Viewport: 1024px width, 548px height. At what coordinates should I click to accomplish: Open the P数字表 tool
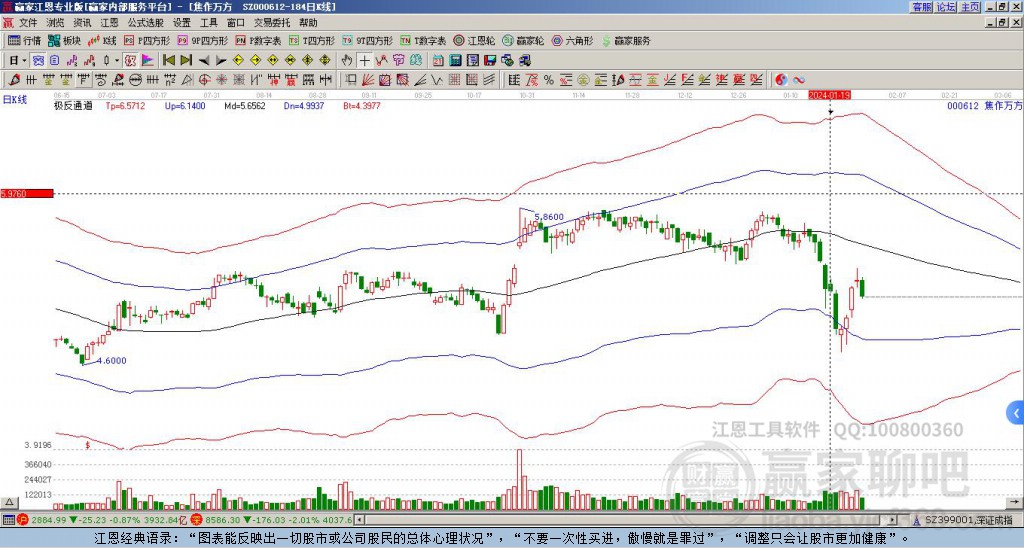[x=258, y=40]
